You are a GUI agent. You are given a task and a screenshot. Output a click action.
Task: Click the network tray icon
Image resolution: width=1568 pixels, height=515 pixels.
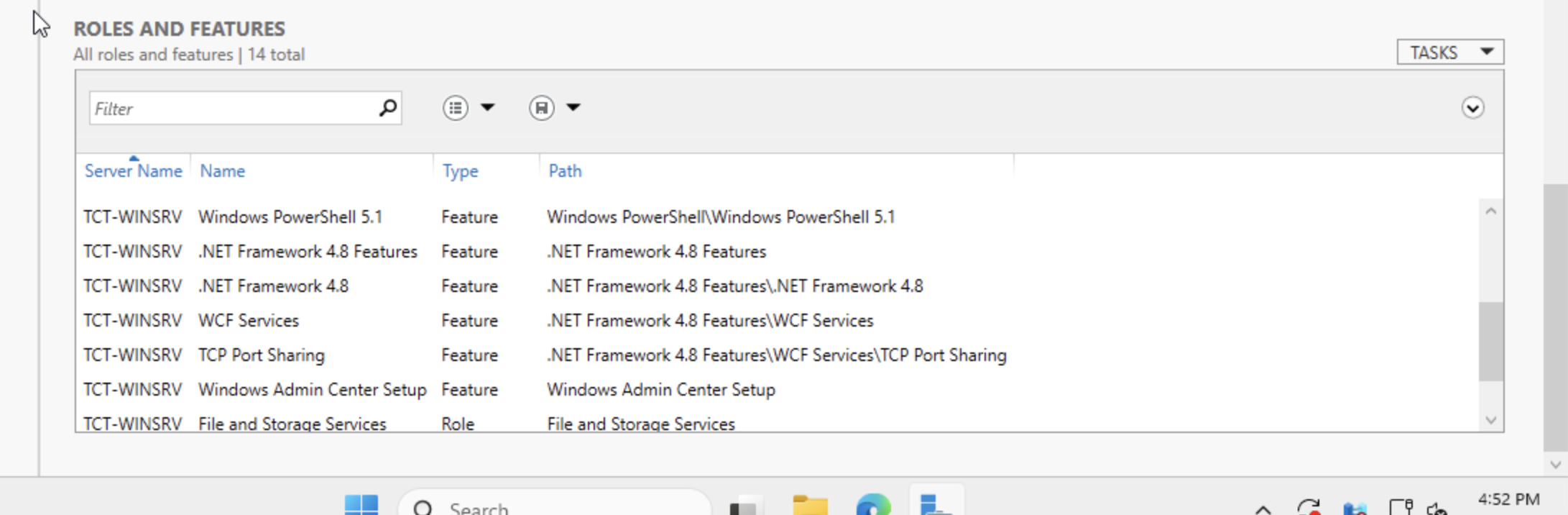pyautogui.click(x=1401, y=507)
